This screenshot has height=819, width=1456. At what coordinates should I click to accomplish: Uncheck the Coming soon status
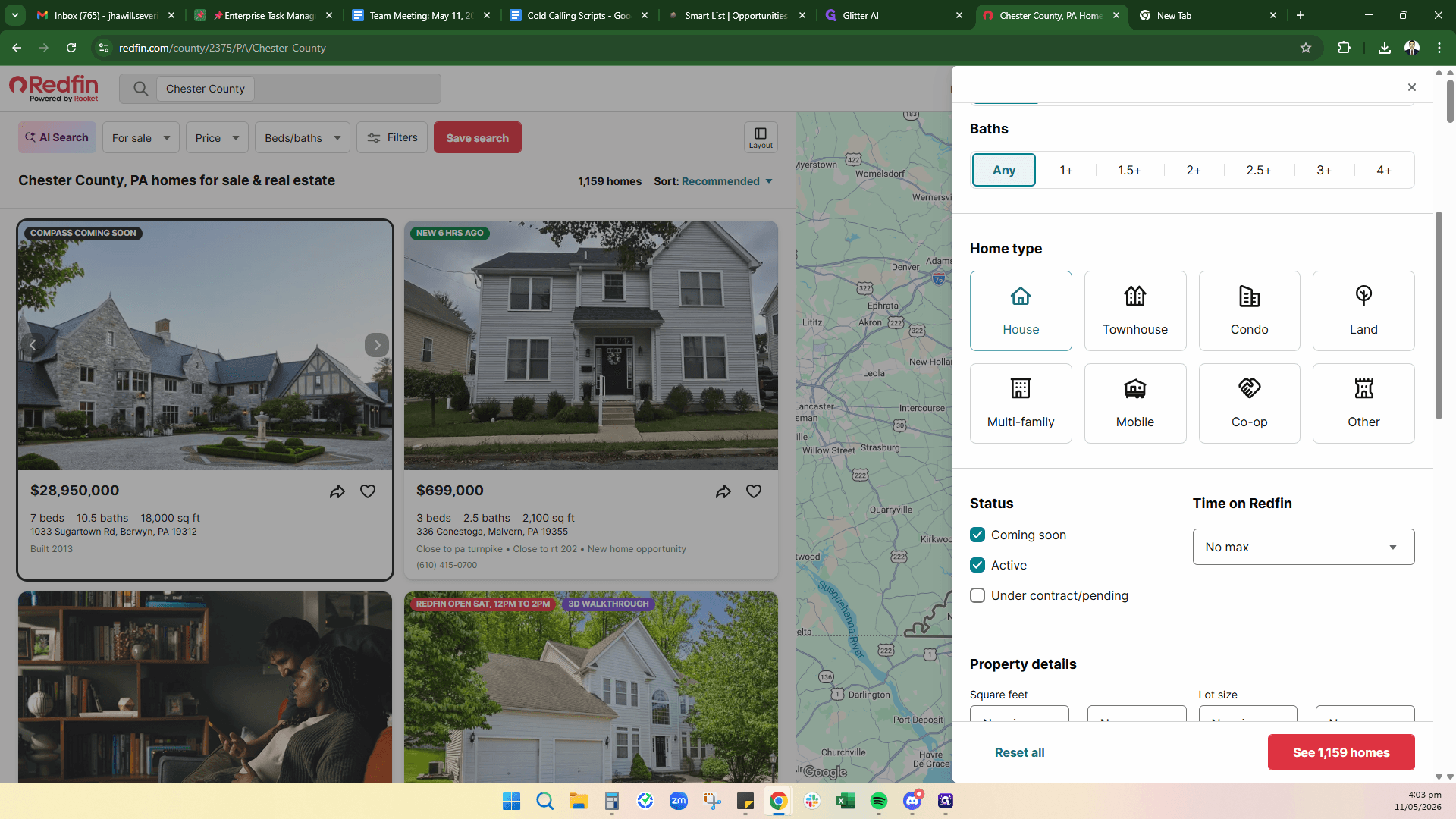pyautogui.click(x=977, y=535)
